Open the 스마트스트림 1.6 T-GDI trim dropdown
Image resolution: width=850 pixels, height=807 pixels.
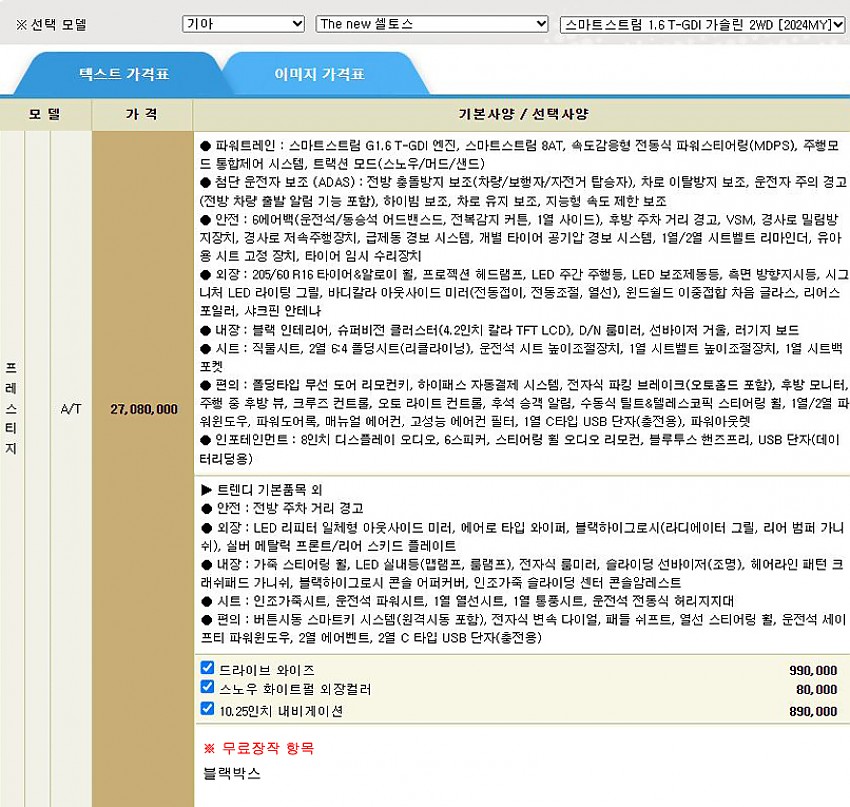click(703, 24)
